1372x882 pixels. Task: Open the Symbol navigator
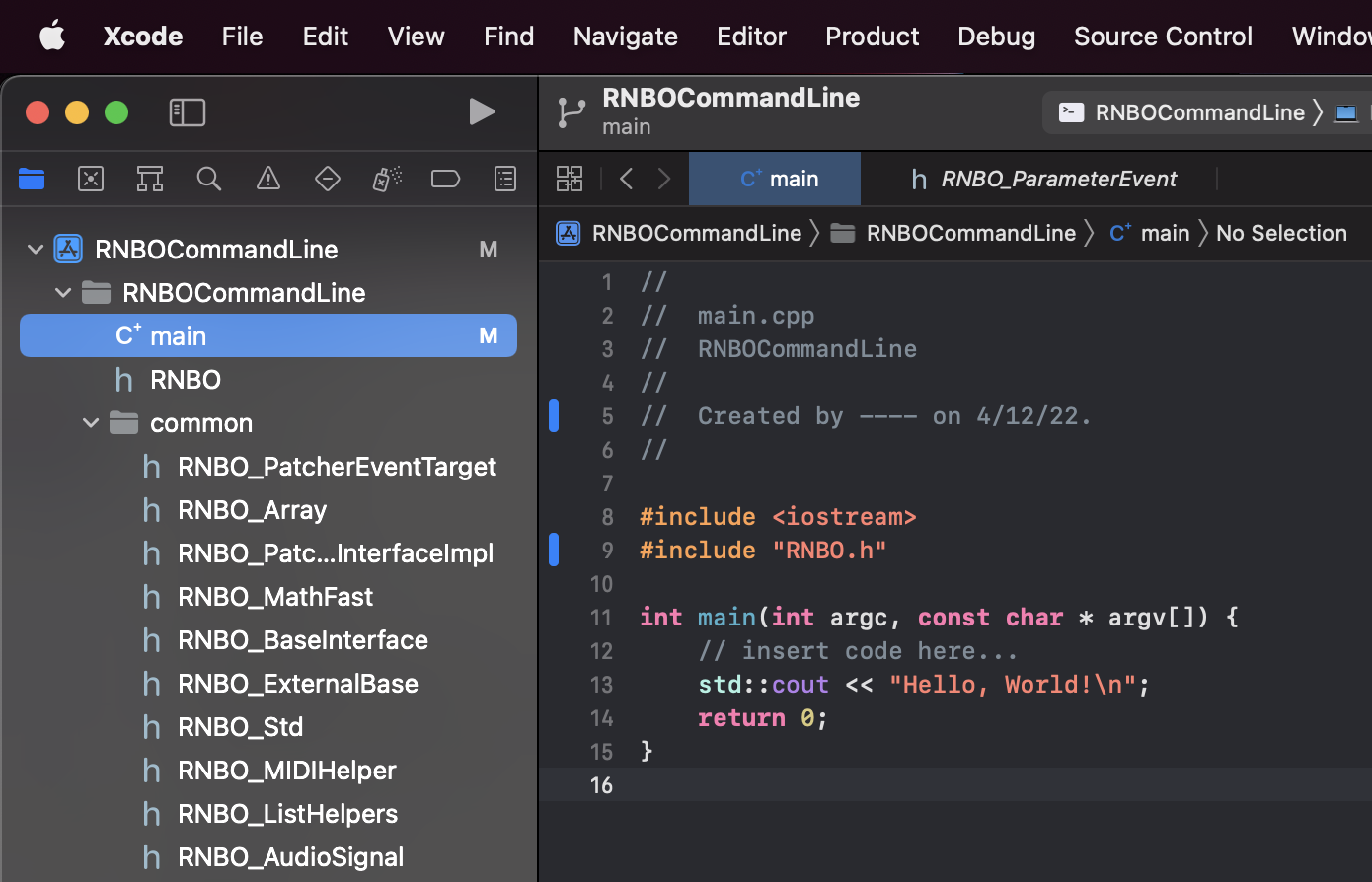point(150,179)
